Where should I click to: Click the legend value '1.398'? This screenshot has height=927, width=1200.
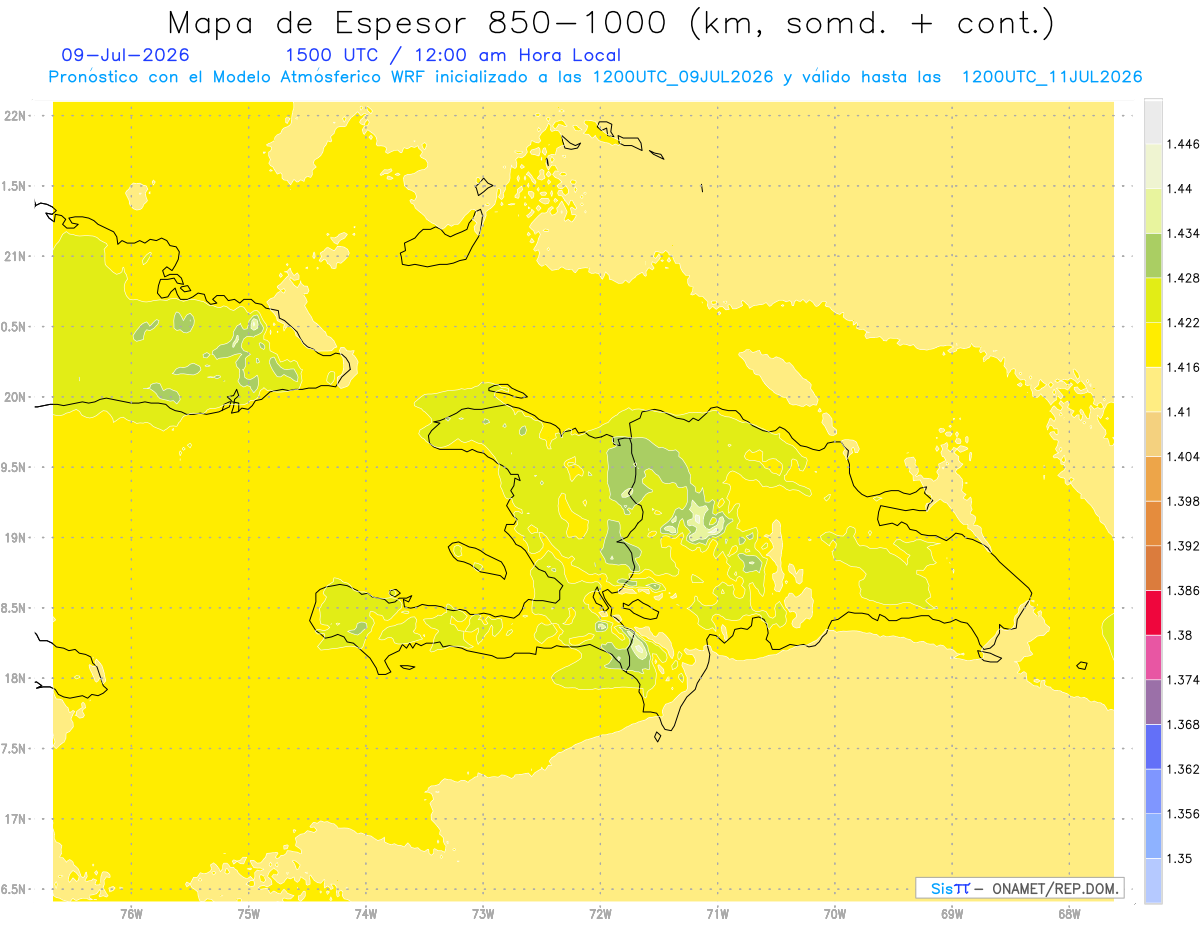point(1182,501)
